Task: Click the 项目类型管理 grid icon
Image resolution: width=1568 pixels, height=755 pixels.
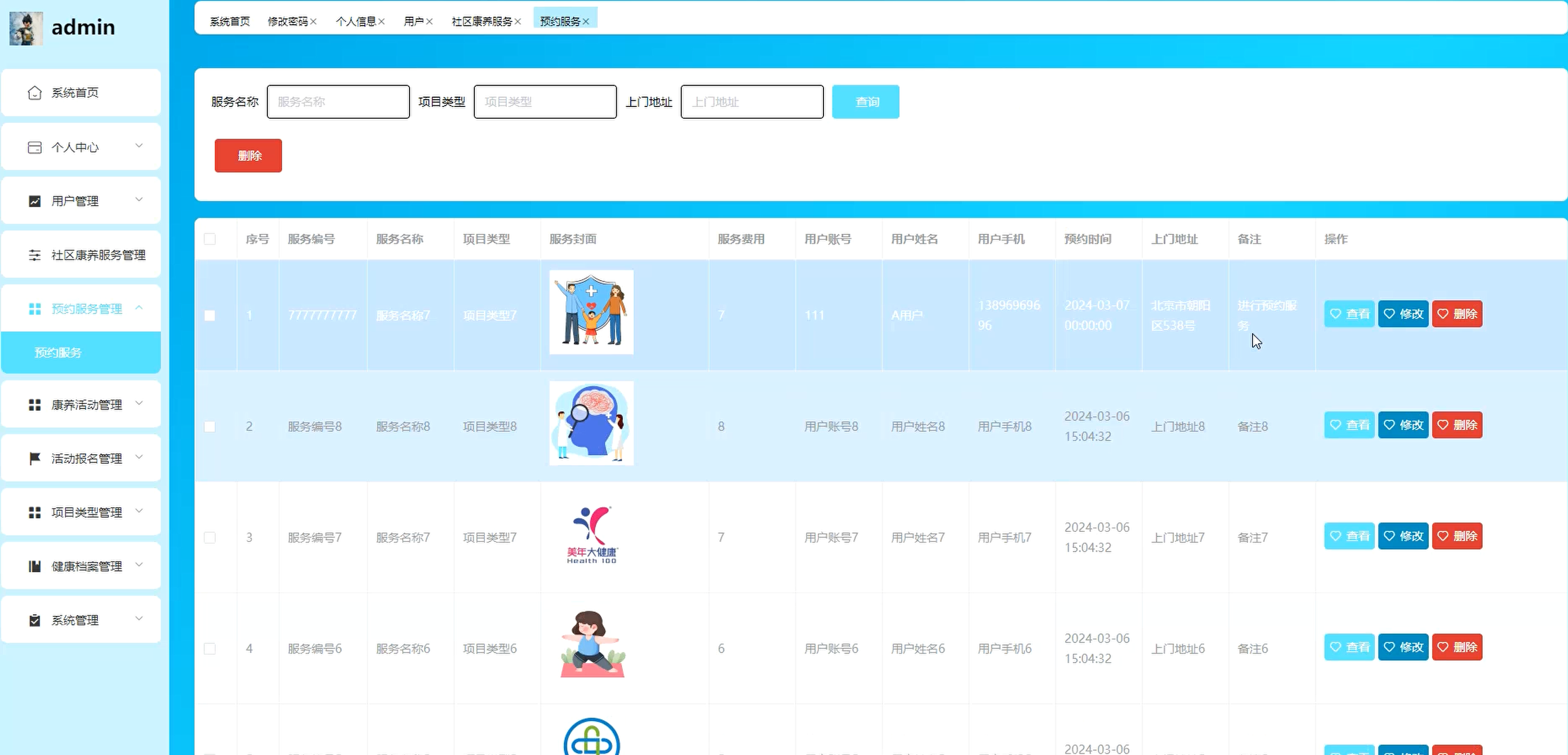Action: [x=35, y=513]
